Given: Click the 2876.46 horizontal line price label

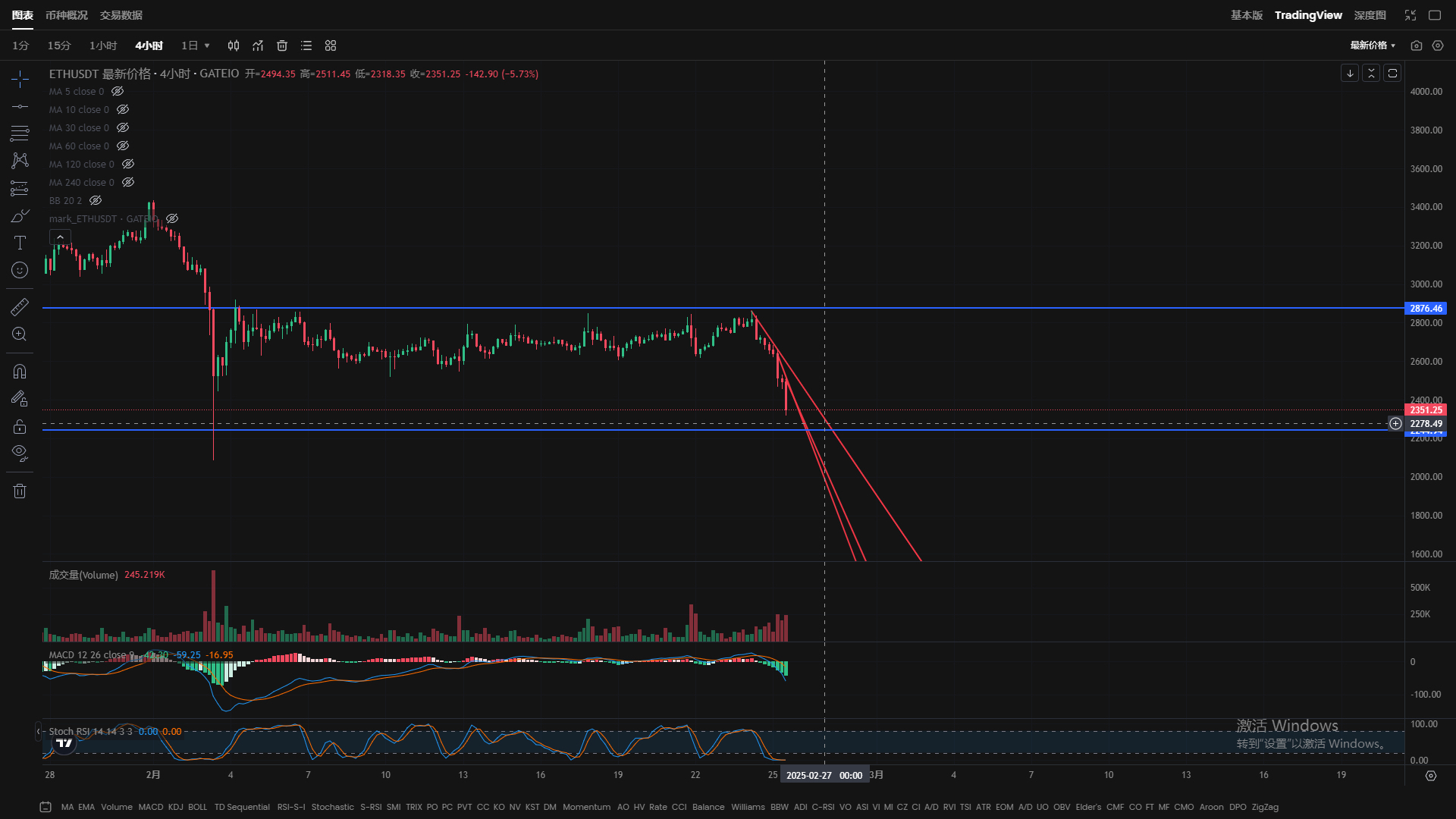Looking at the screenshot, I should (1426, 309).
